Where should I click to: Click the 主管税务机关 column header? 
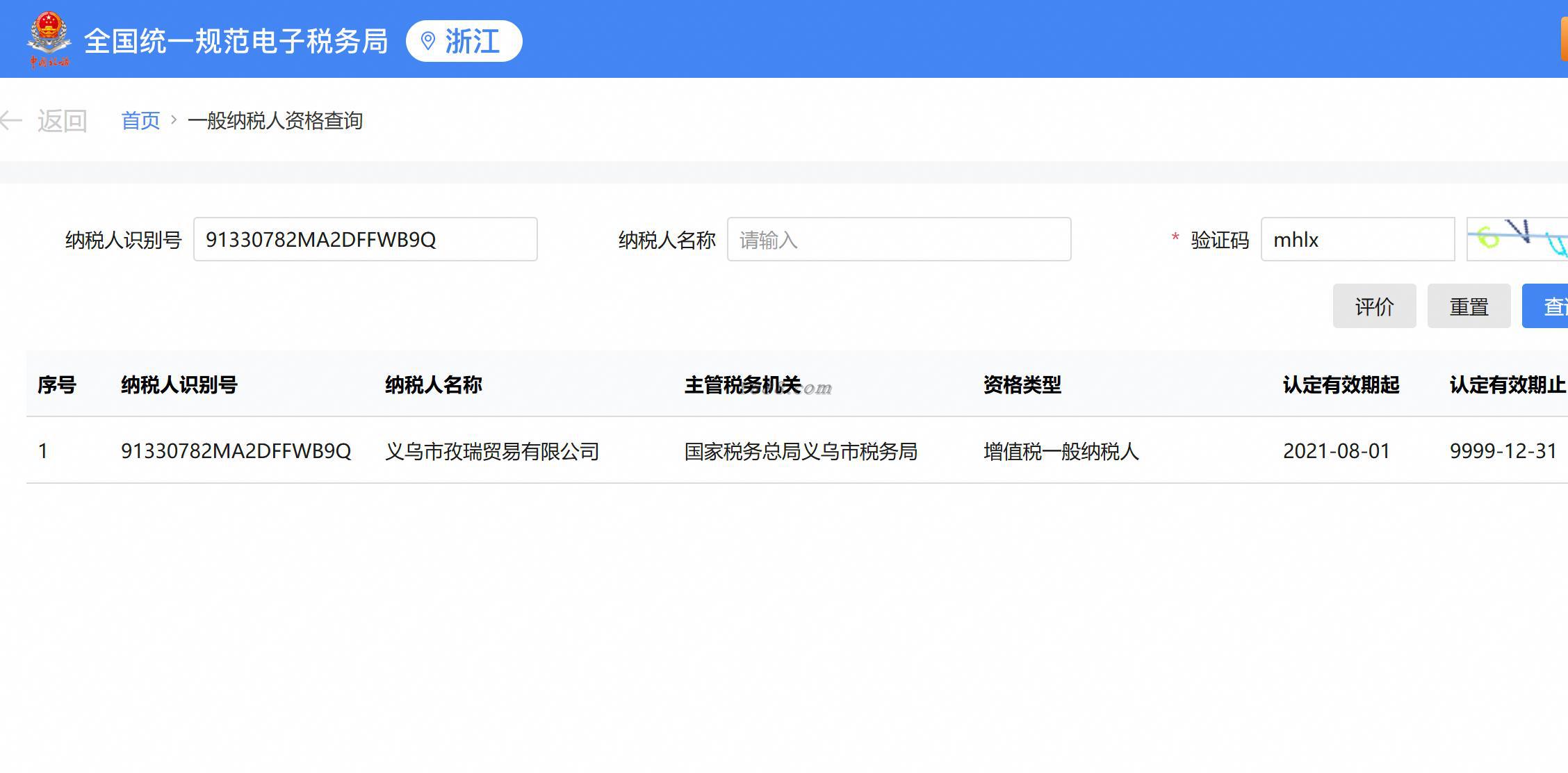pyautogui.click(x=742, y=384)
